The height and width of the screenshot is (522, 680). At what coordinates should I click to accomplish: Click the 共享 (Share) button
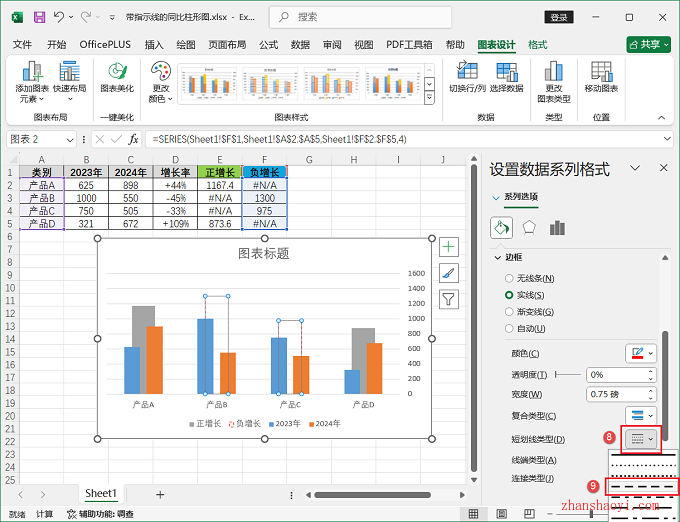[x=648, y=45]
